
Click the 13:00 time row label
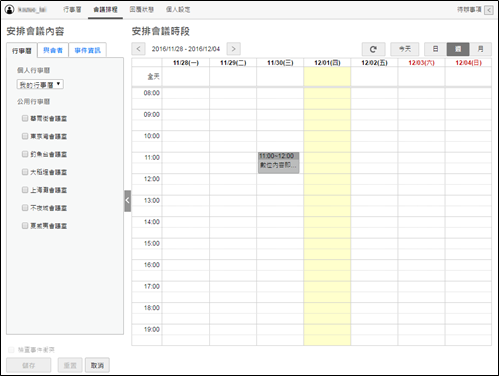point(151,201)
